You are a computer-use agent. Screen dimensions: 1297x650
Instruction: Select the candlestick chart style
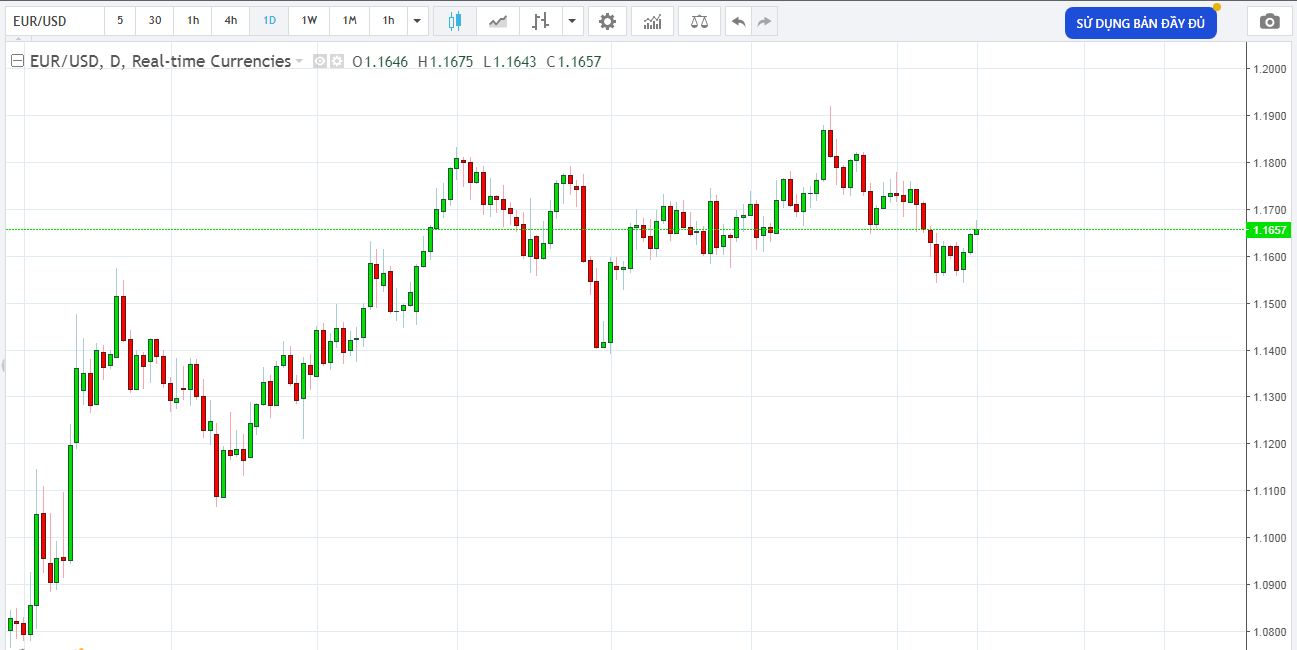tap(455, 21)
